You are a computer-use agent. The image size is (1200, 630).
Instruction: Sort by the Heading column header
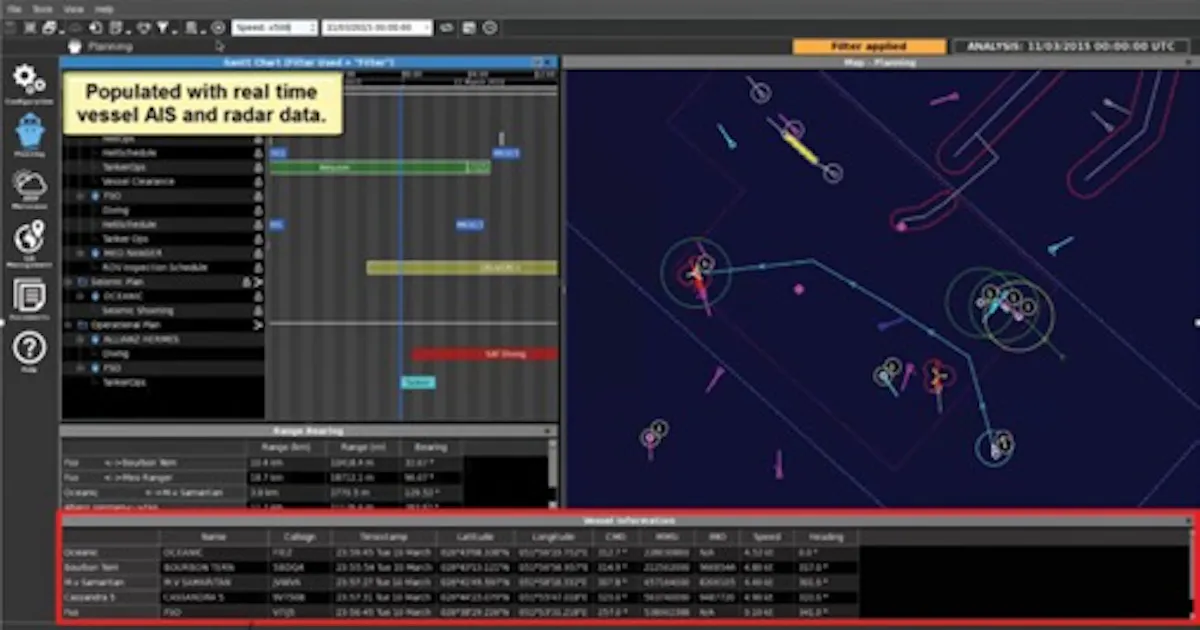pos(826,537)
